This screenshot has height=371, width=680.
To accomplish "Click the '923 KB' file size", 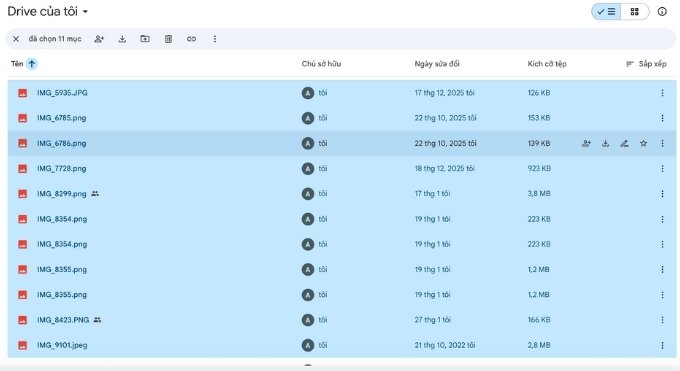I will [x=539, y=168].
